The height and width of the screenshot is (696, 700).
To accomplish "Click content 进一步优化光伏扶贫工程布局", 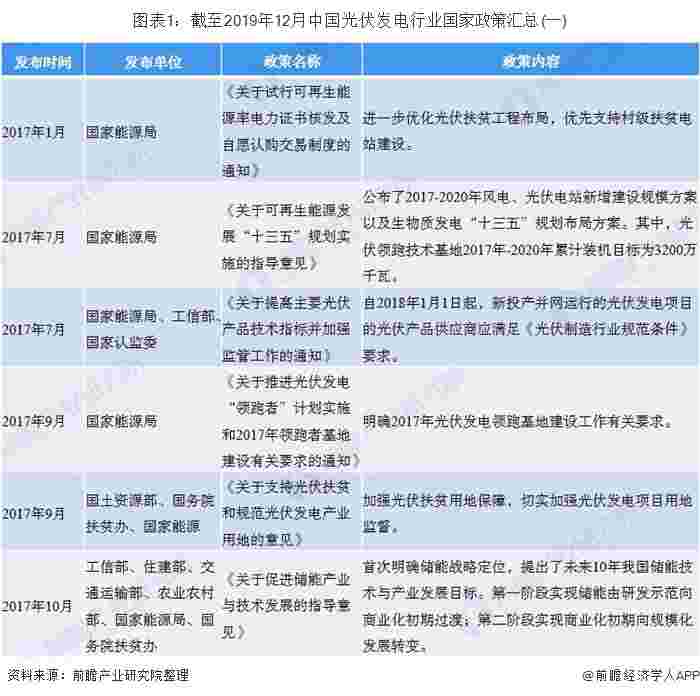I will (528, 131).
